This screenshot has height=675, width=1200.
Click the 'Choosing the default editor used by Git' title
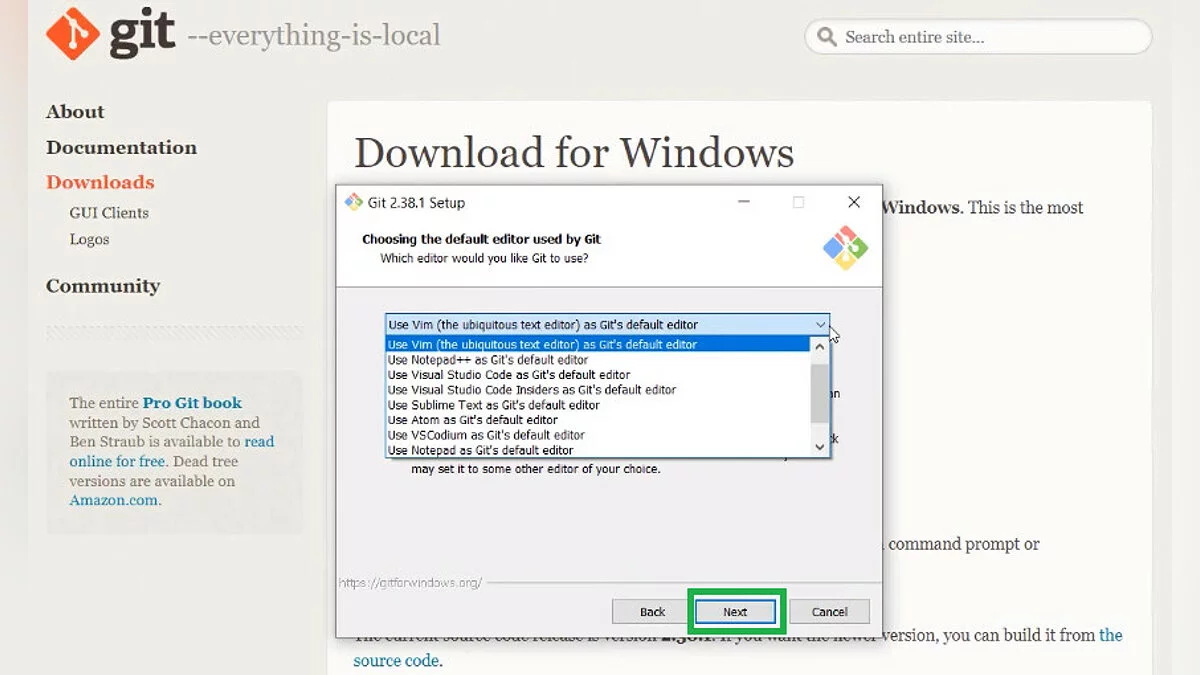pyautogui.click(x=481, y=239)
